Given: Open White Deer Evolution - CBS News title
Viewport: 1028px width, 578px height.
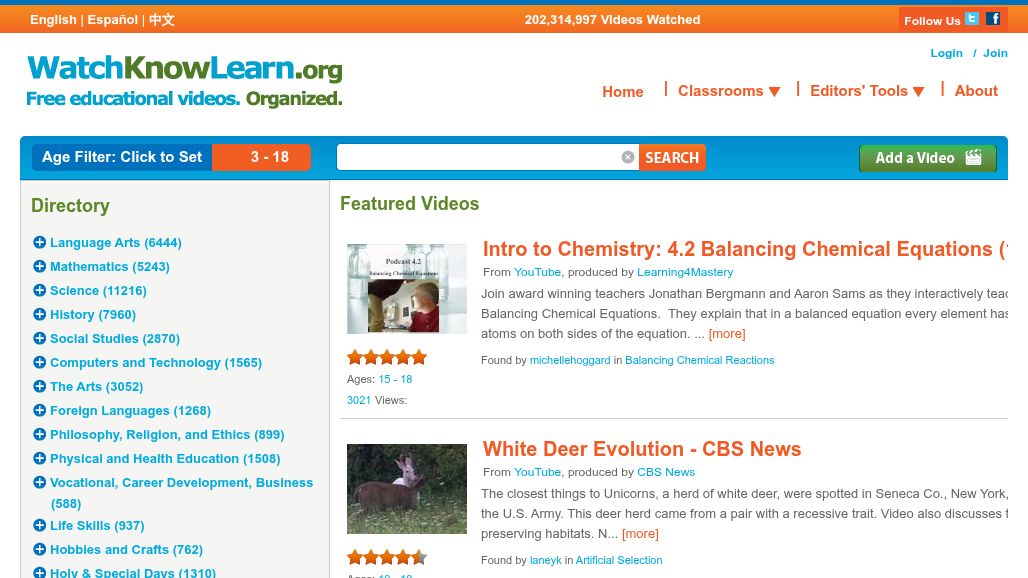Looking at the screenshot, I should (x=642, y=449).
